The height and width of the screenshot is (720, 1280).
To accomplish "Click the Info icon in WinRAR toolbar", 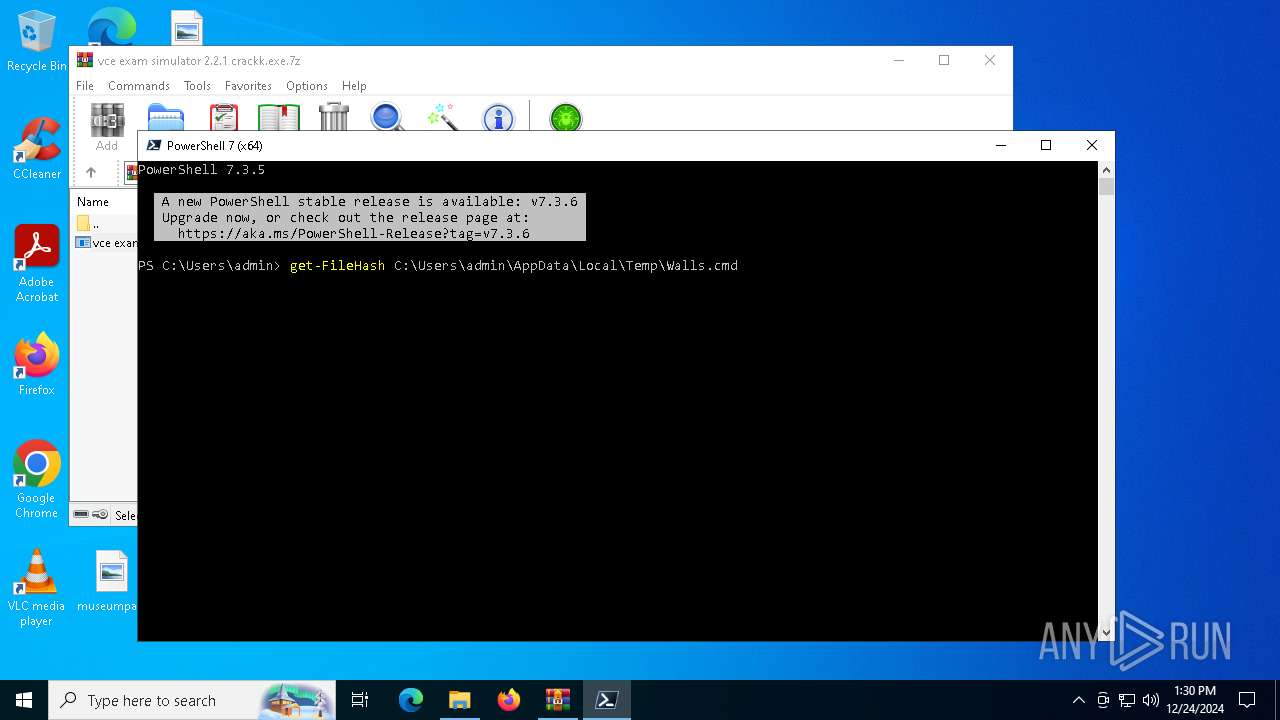I will (498, 118).
